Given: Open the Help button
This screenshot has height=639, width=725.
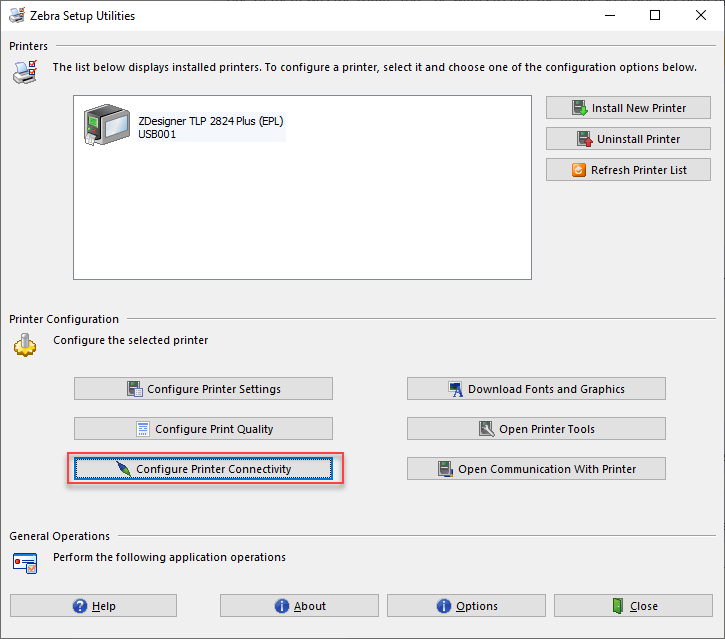Looking at the screenshot, I should pos(93,606).
